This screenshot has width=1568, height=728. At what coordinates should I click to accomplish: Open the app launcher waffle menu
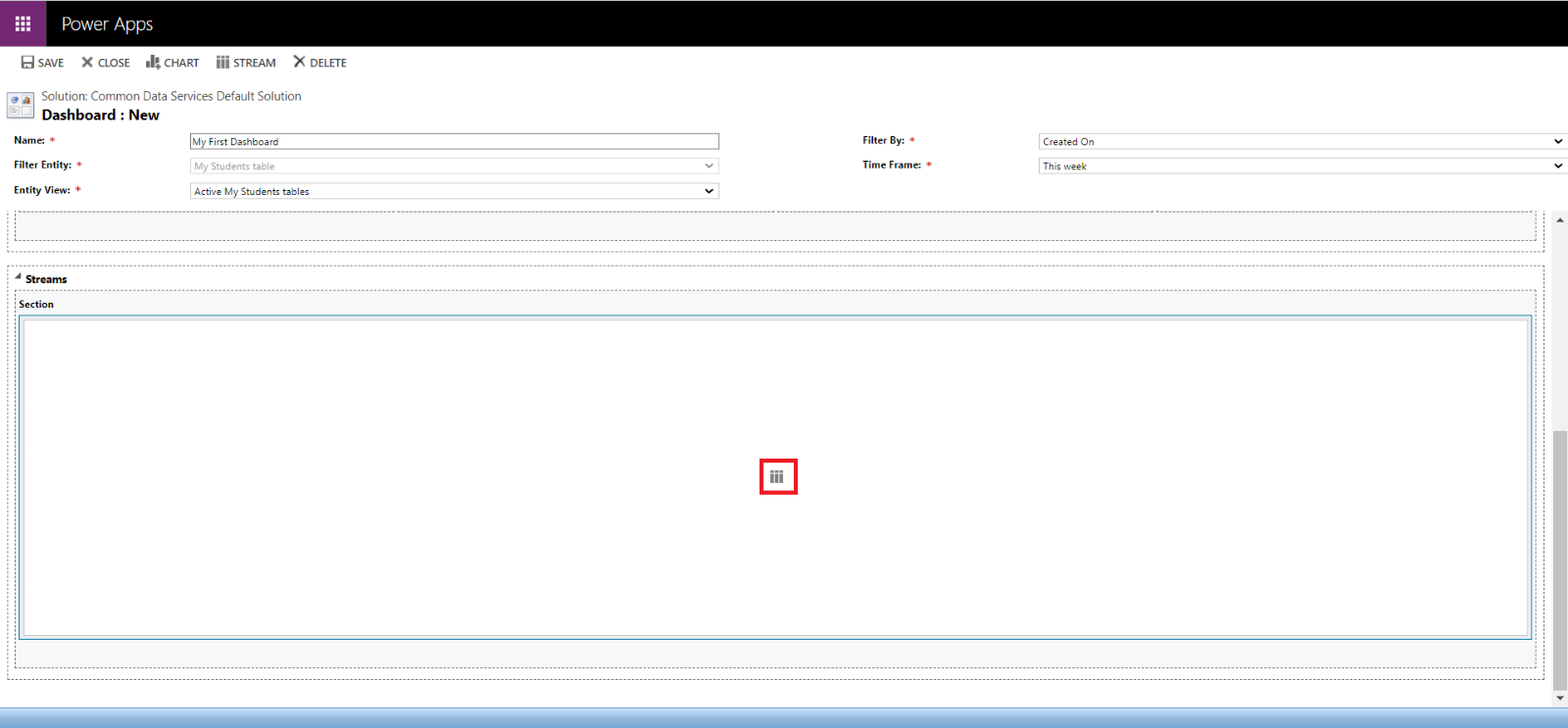coord(23,24)
